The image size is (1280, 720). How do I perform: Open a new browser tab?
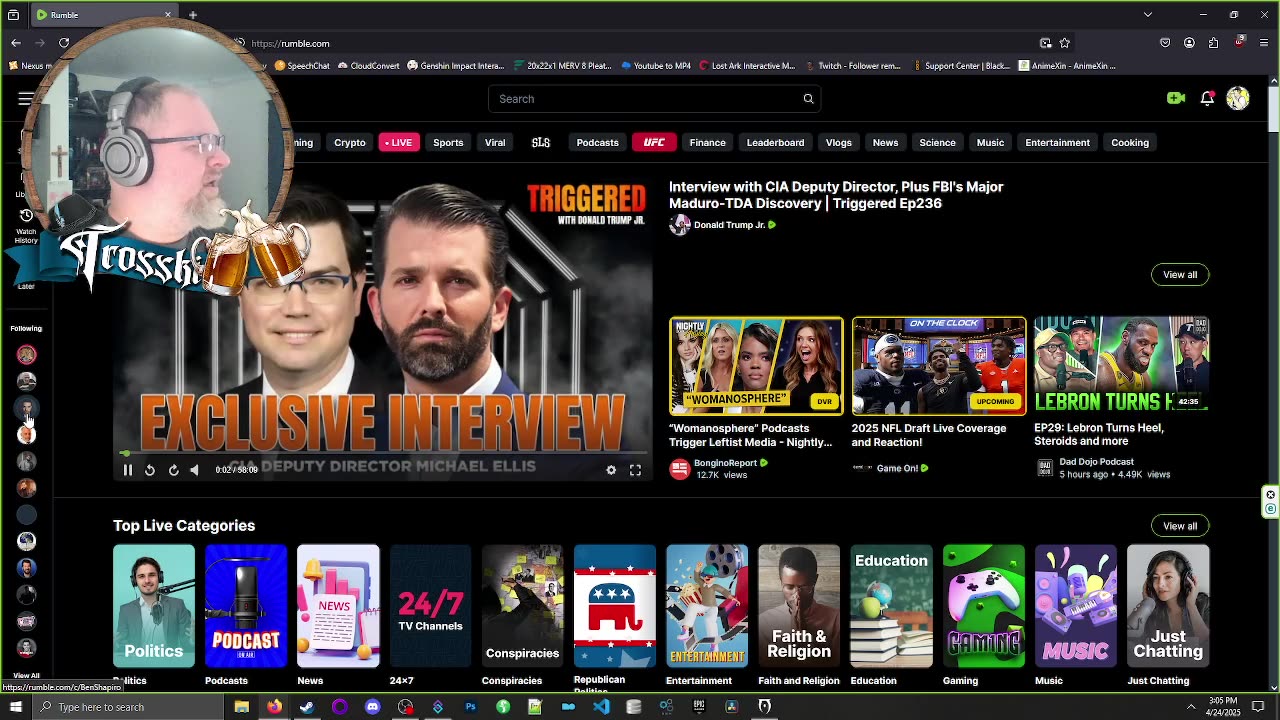click(x=192, y=15)
